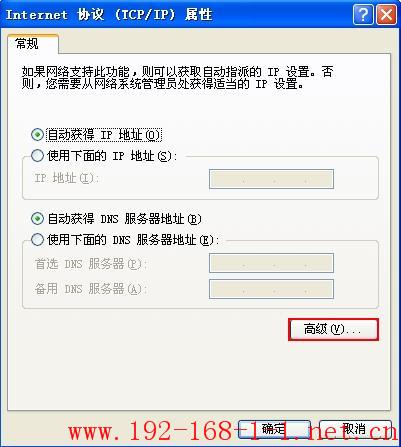The width and height of the screenshot is (401, 447).
Task: Confirm with the 确定 button
Action: (274, 430)
